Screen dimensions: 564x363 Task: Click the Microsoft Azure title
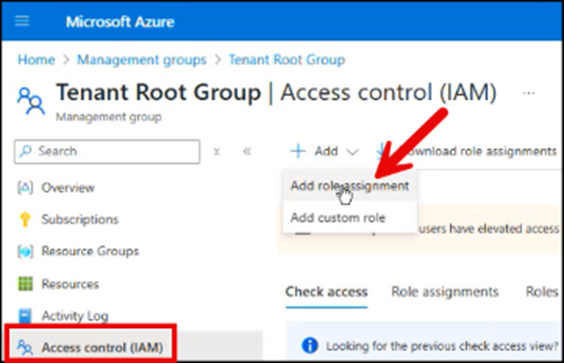click(x=120, y=22)
